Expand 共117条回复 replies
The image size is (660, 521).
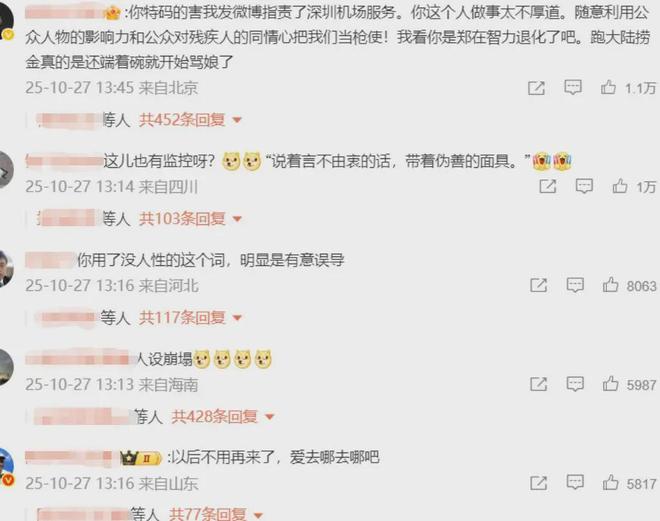click(190, 317)
